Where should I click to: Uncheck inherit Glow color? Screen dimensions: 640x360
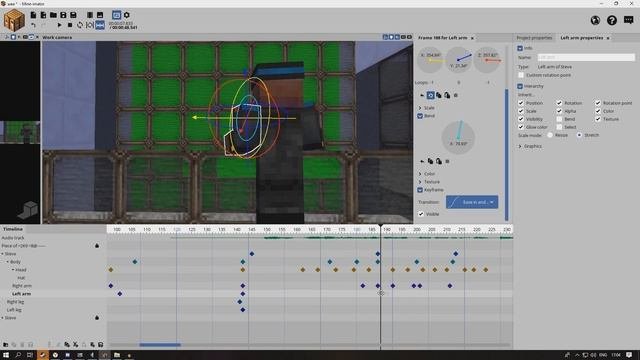pyautogui.click(x=521, y=127)
